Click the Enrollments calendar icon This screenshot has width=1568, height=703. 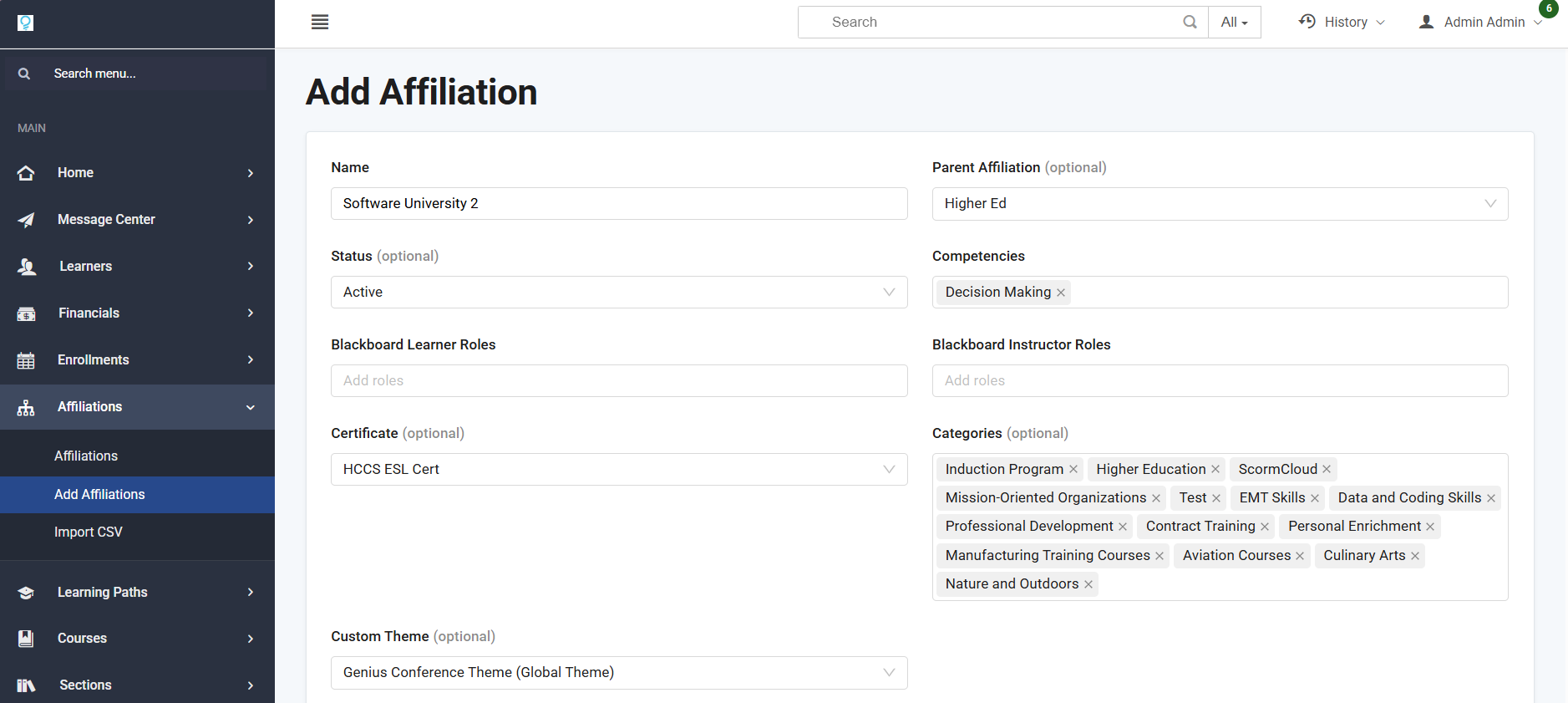coord(27,360)
